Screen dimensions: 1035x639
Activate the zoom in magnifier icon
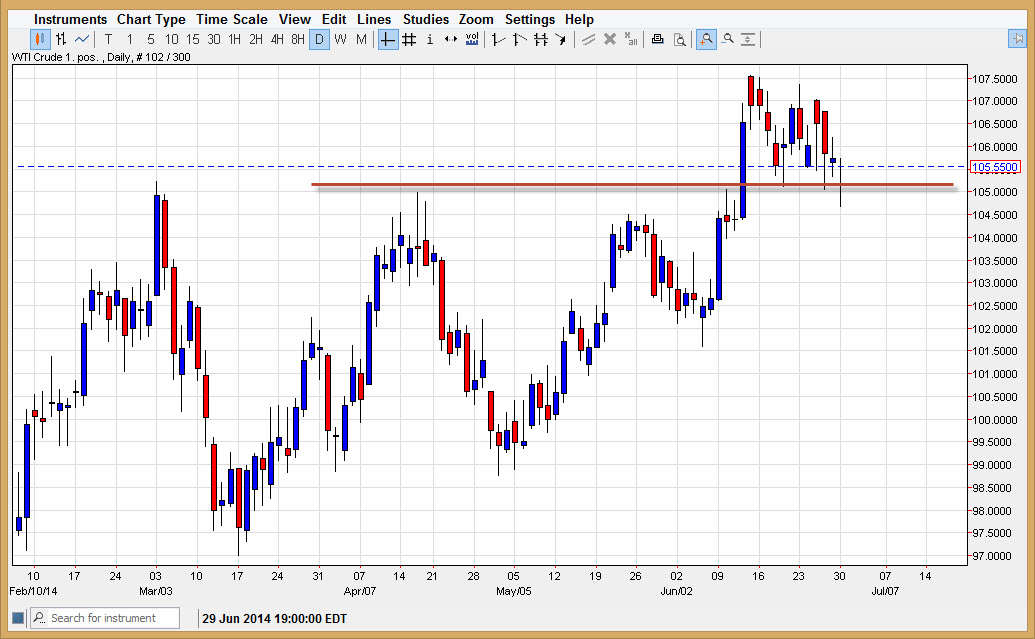pyautogui.click(x=706, y=39)
